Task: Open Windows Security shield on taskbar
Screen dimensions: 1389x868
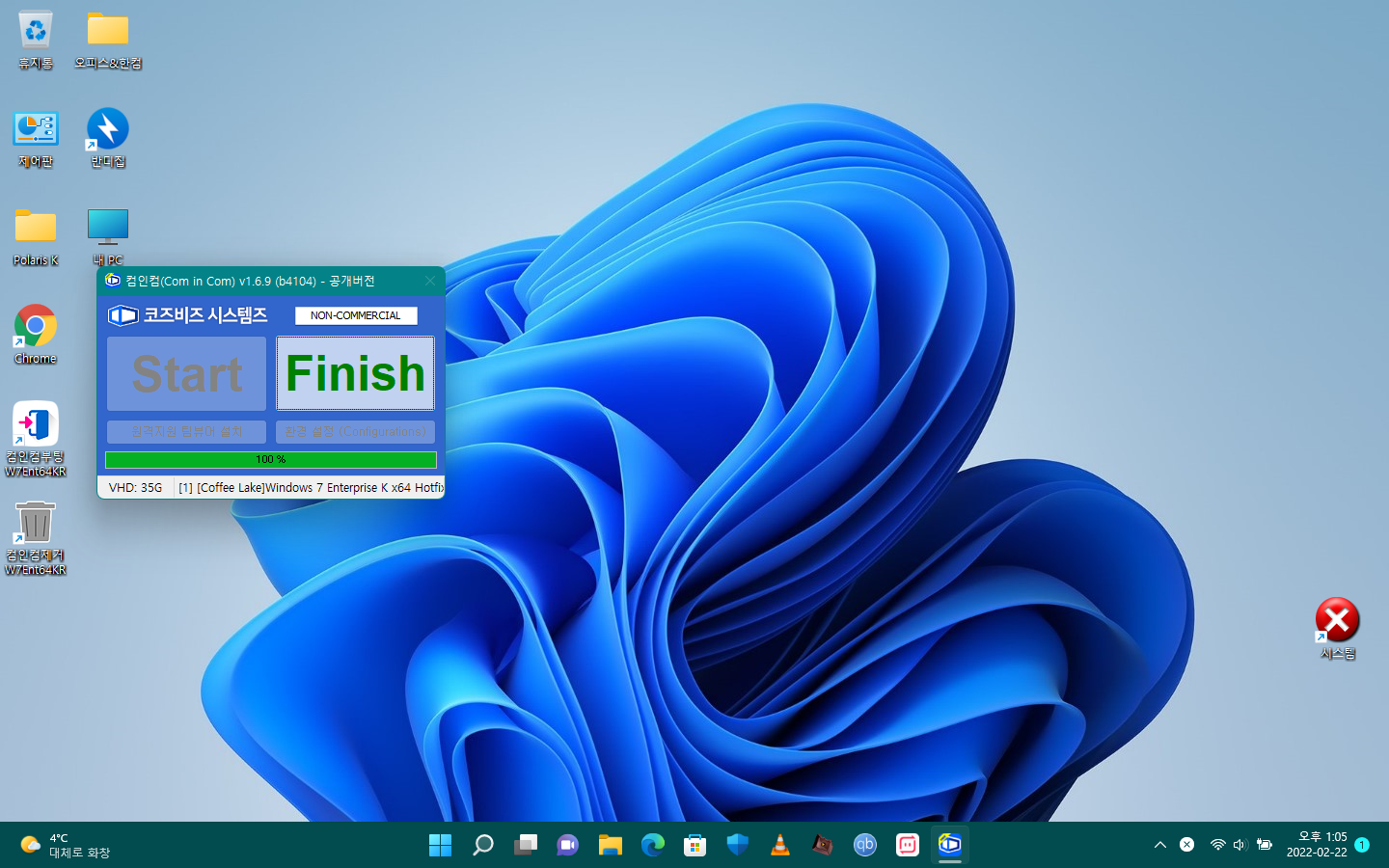Action: [738, 845]
